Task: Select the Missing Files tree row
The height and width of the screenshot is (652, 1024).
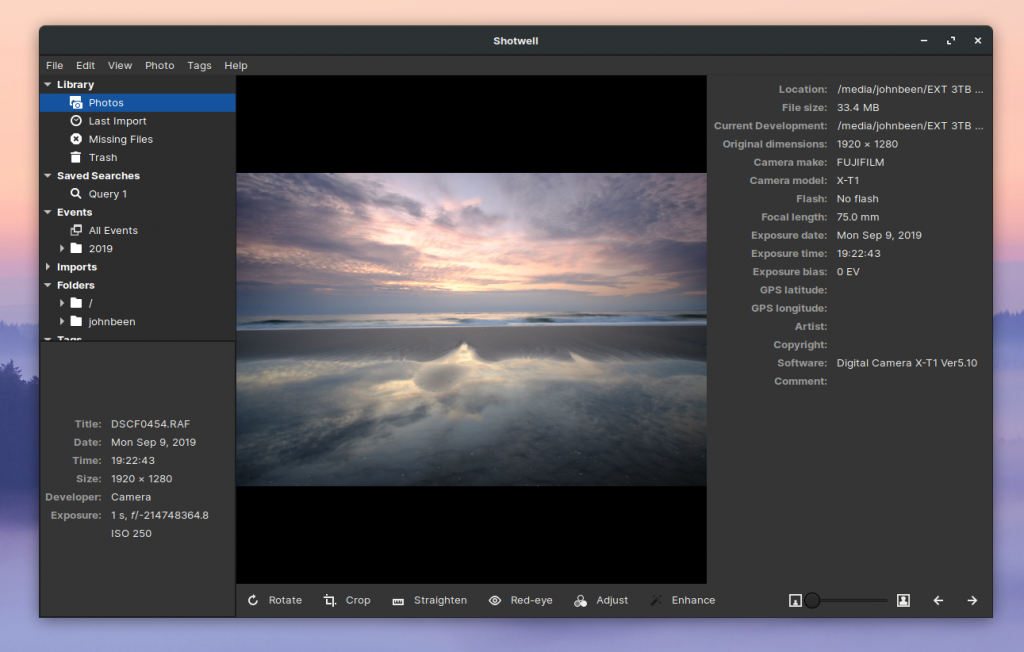Action: [137, 139]
